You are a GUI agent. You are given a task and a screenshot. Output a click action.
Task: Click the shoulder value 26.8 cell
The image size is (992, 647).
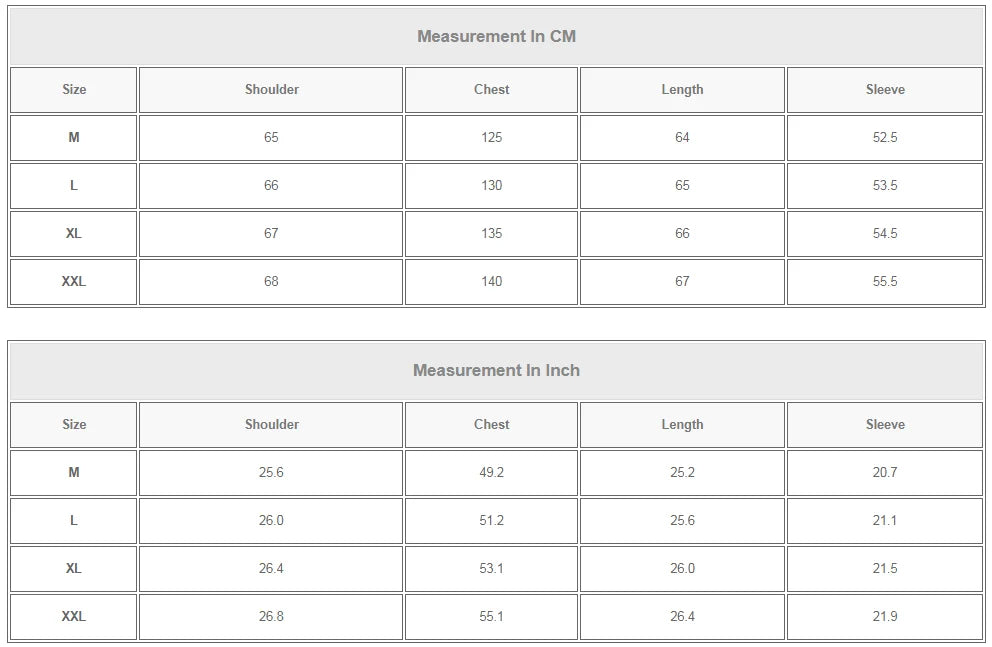[271, 616]
